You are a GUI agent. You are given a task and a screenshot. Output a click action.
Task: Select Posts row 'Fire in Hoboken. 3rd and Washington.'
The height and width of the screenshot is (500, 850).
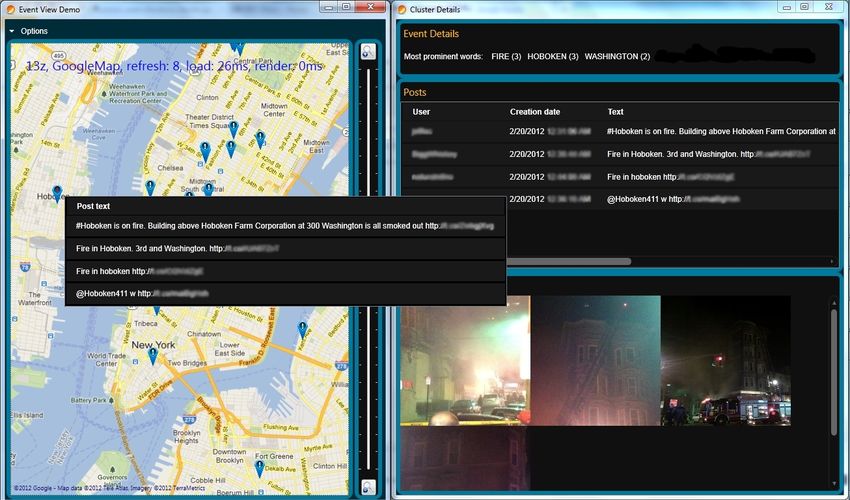click(620, 154)
